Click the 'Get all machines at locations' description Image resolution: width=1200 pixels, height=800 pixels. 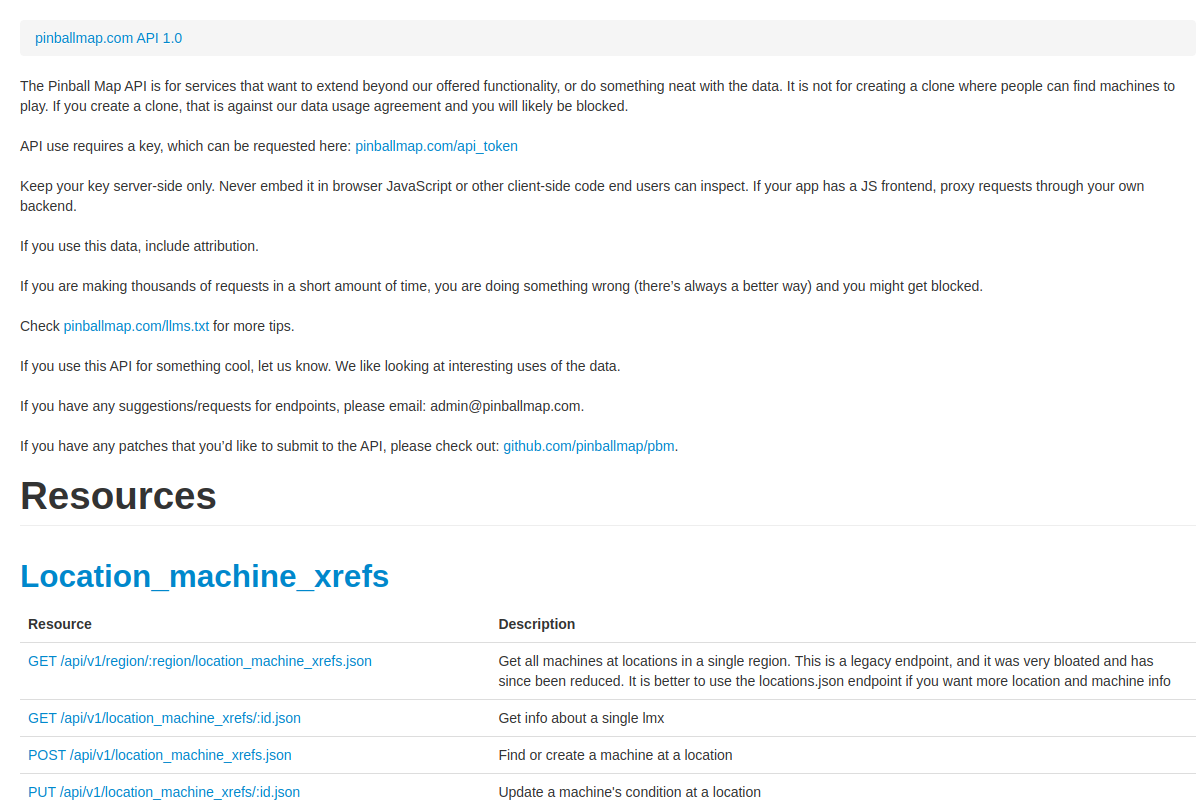[834, 671]
